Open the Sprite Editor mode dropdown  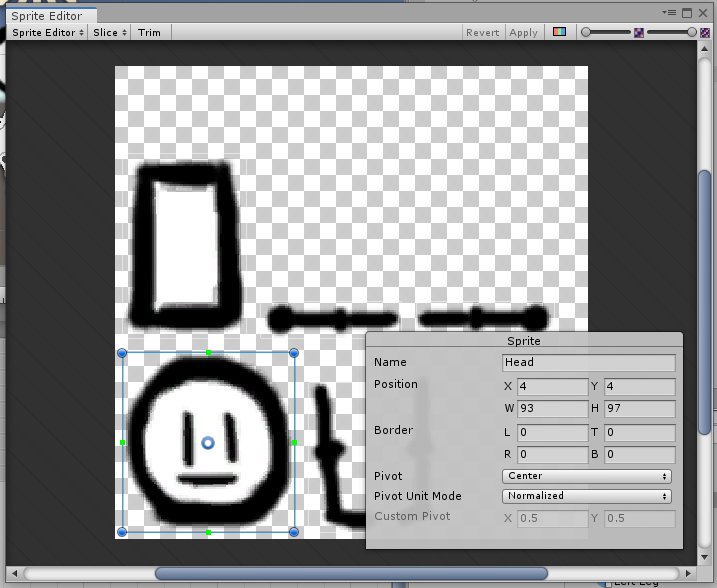(48, 32)
